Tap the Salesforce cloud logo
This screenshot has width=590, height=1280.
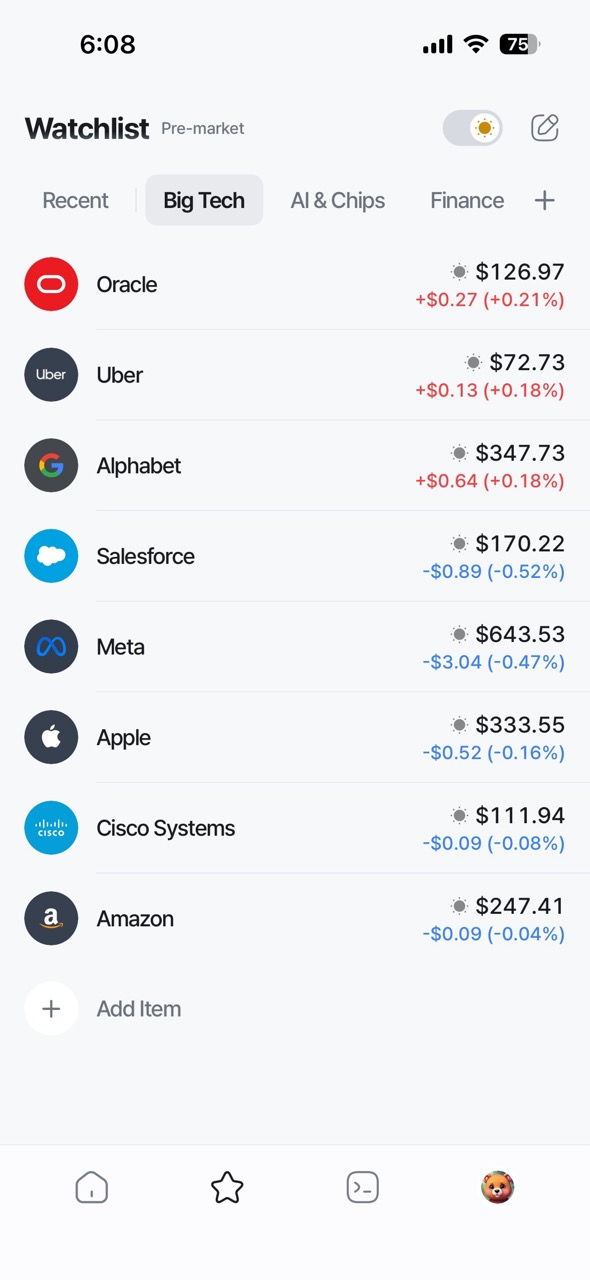tap(51, 556)
